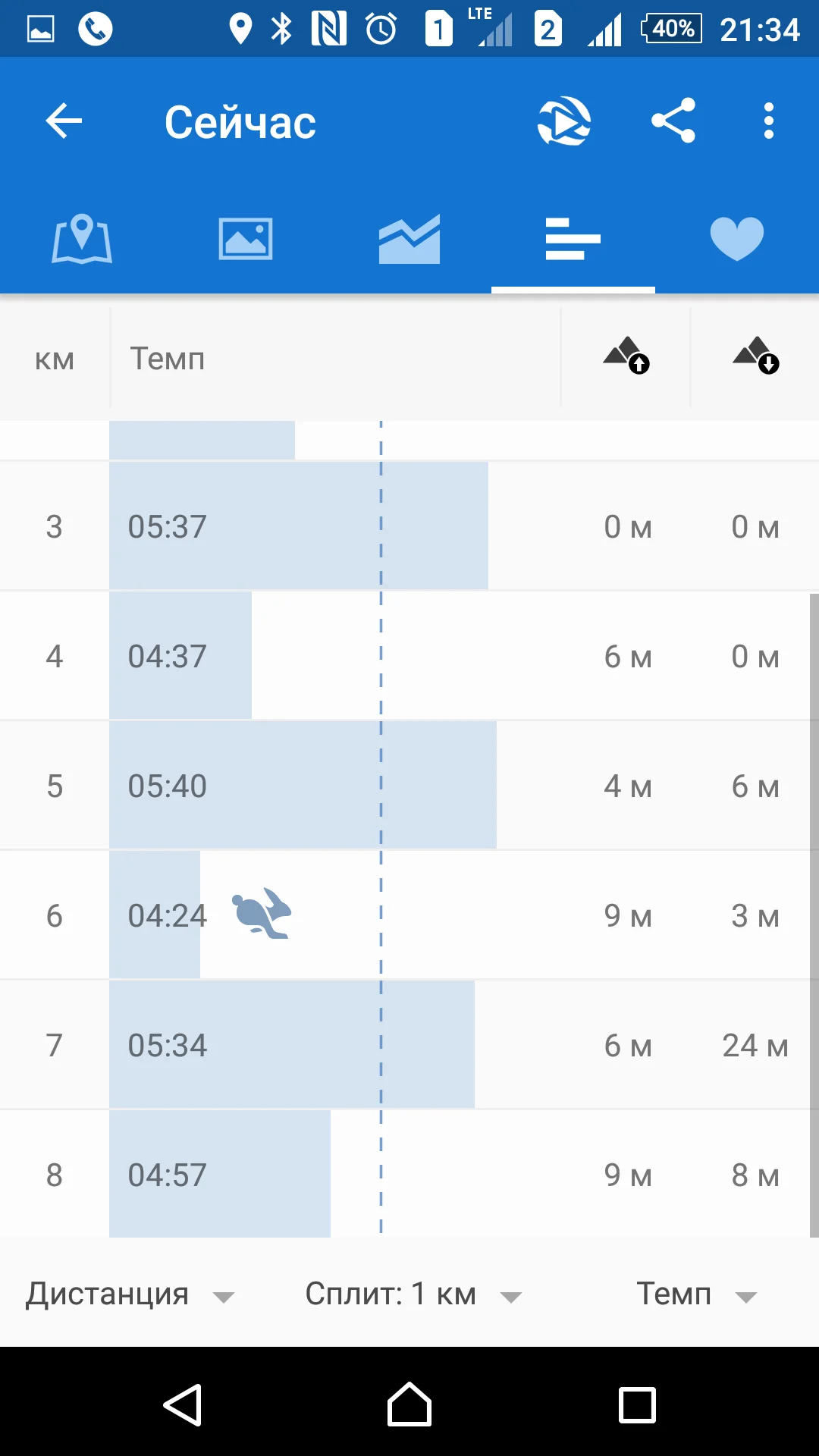
Task: Tap the elevation gain column header
Action: [x=626, y=356]
